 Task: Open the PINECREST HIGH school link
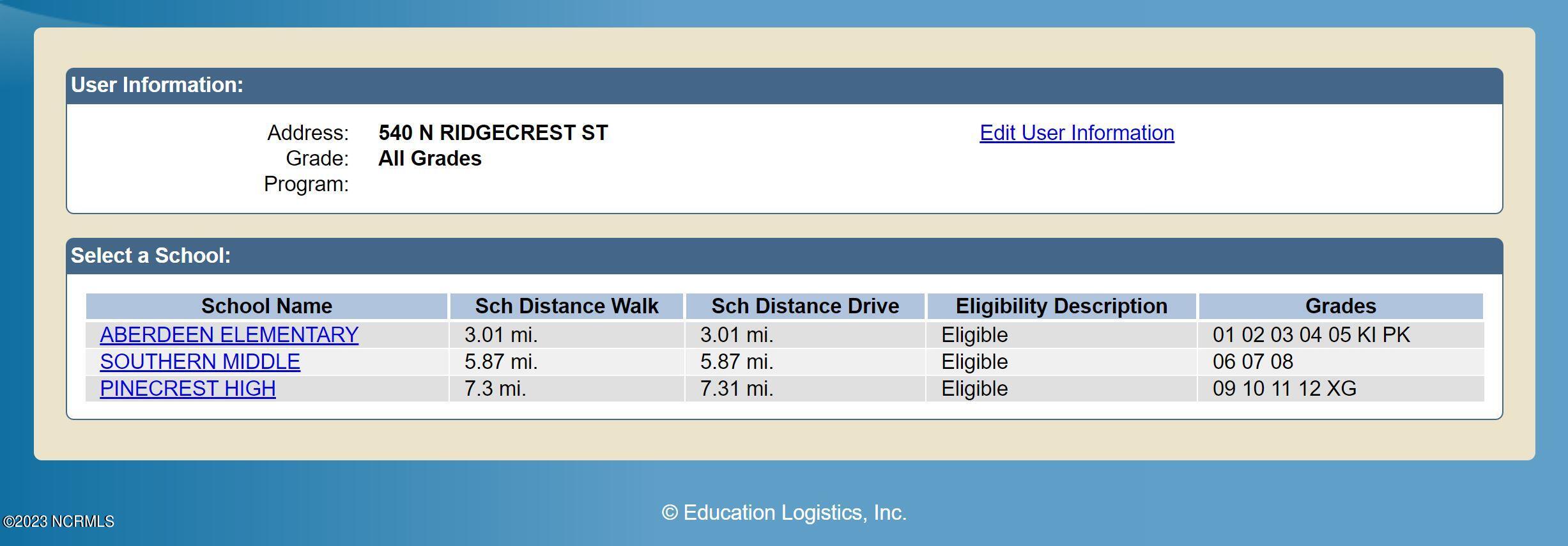coord(188,389)
